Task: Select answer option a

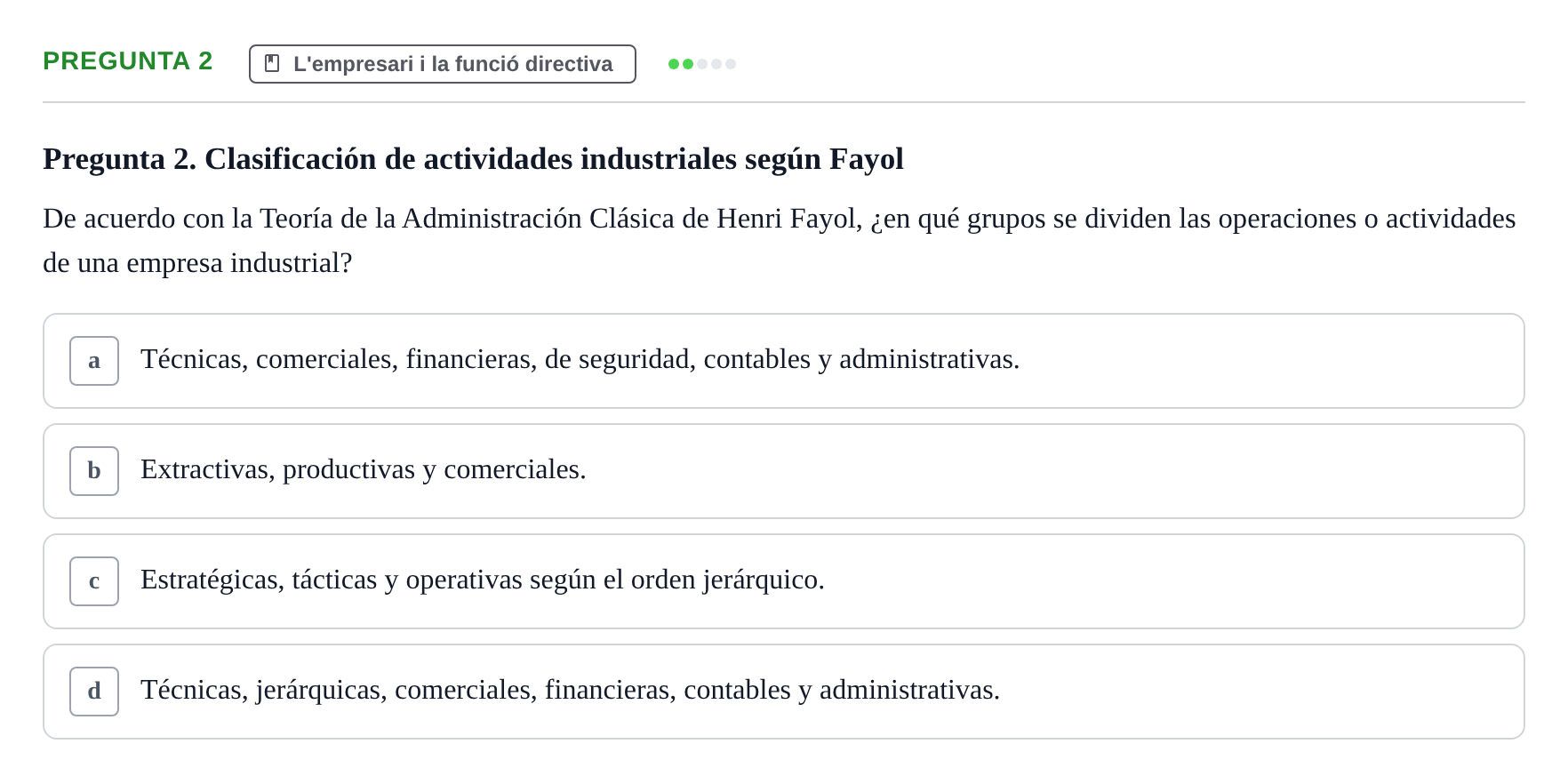Action: click(x=94, y=361)
